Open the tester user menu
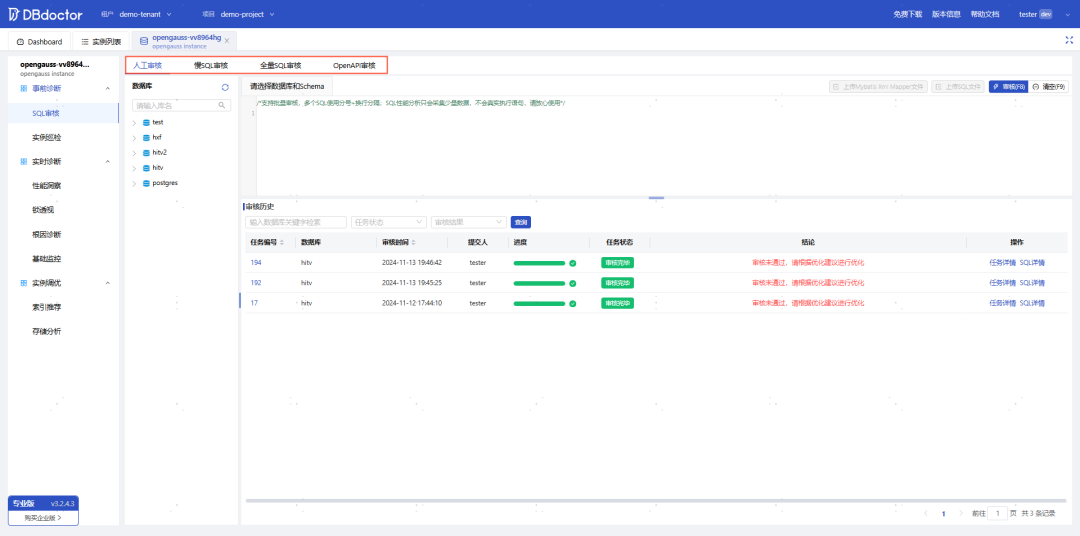The image size is (1080, 536). 1045,14
